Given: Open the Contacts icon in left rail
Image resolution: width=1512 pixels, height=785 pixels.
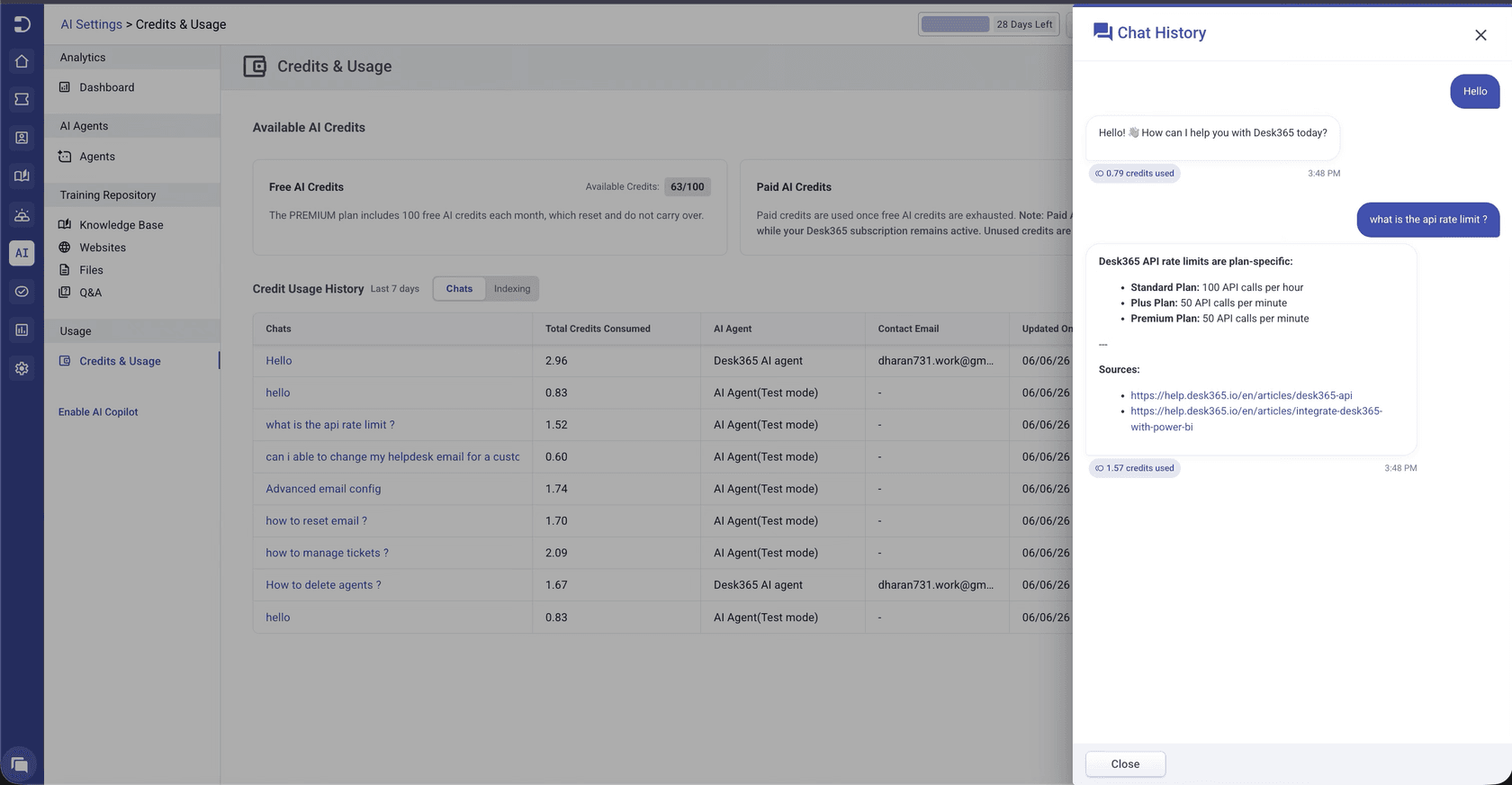Looking at the screenshot, I should click(22, 138).
